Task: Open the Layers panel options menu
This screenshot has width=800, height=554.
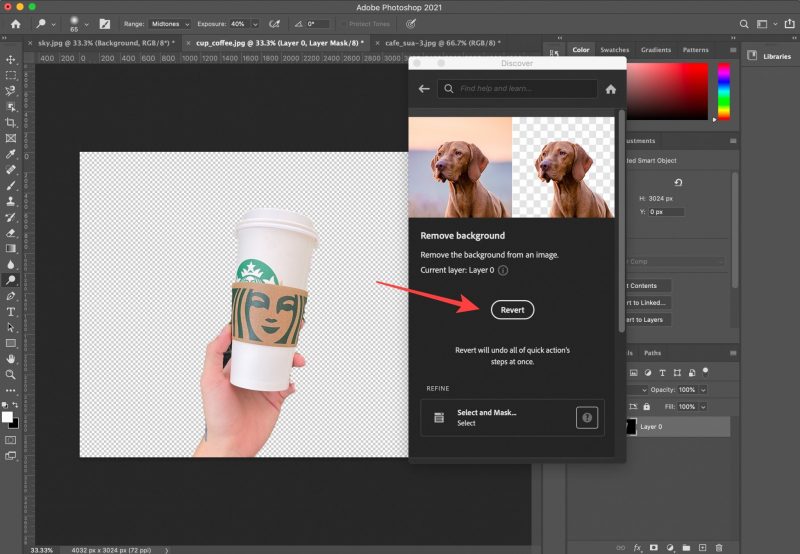Action: 733,353
